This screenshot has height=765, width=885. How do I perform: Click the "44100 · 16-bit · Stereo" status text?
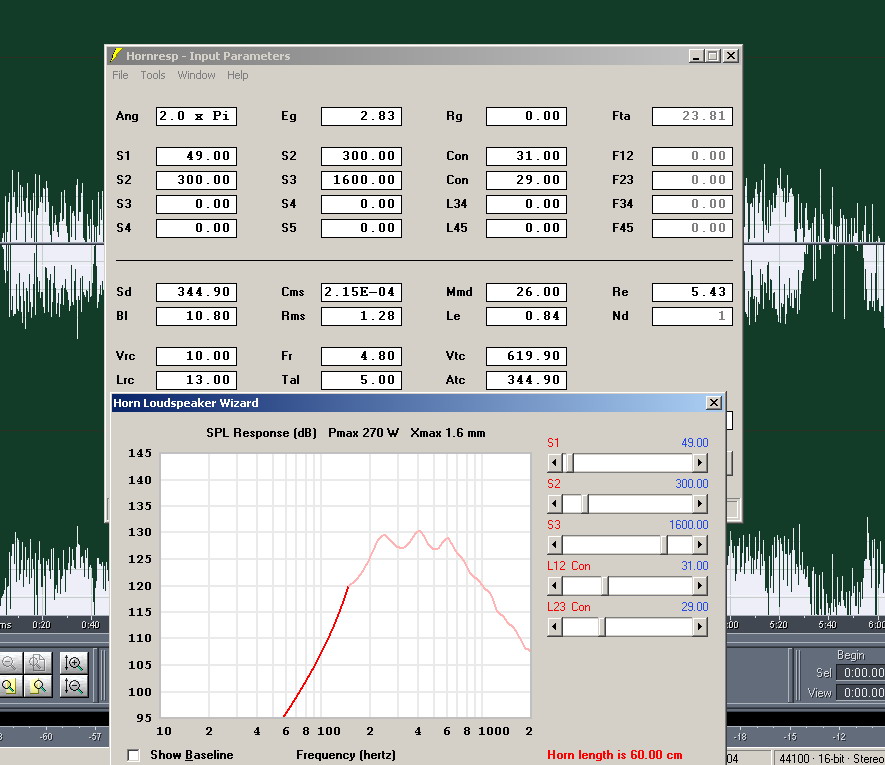coord(831,758)
